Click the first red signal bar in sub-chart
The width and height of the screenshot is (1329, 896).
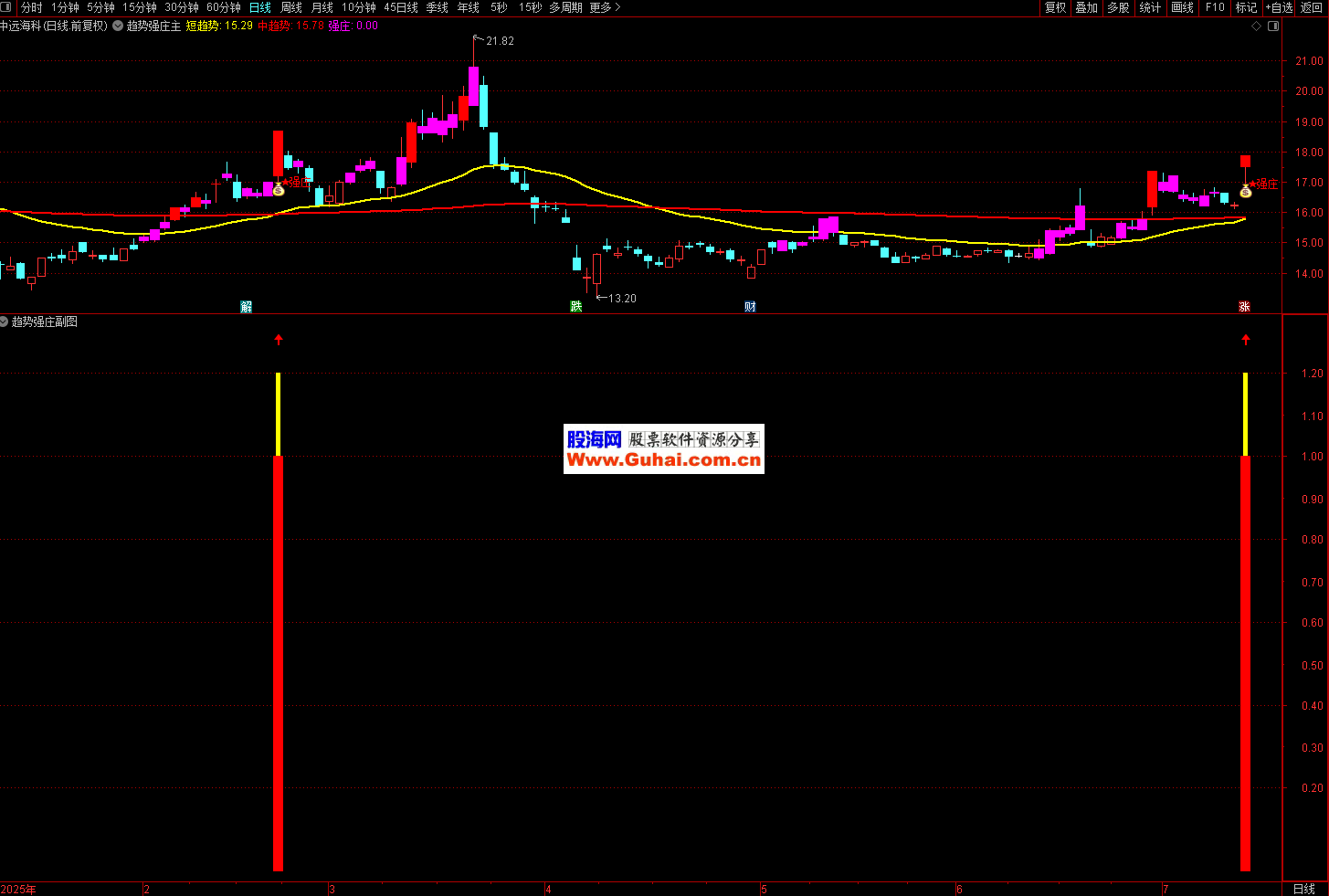(278, 663)
